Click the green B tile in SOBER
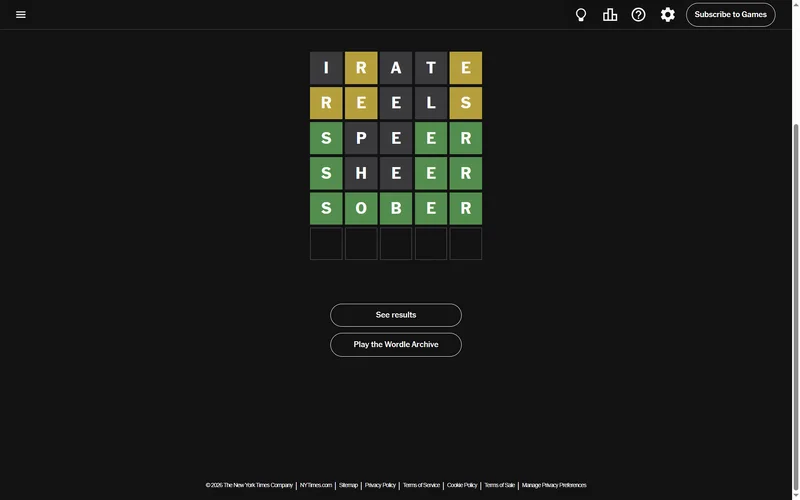Screen dimensions: 800x500 click(x=396, y=209)
